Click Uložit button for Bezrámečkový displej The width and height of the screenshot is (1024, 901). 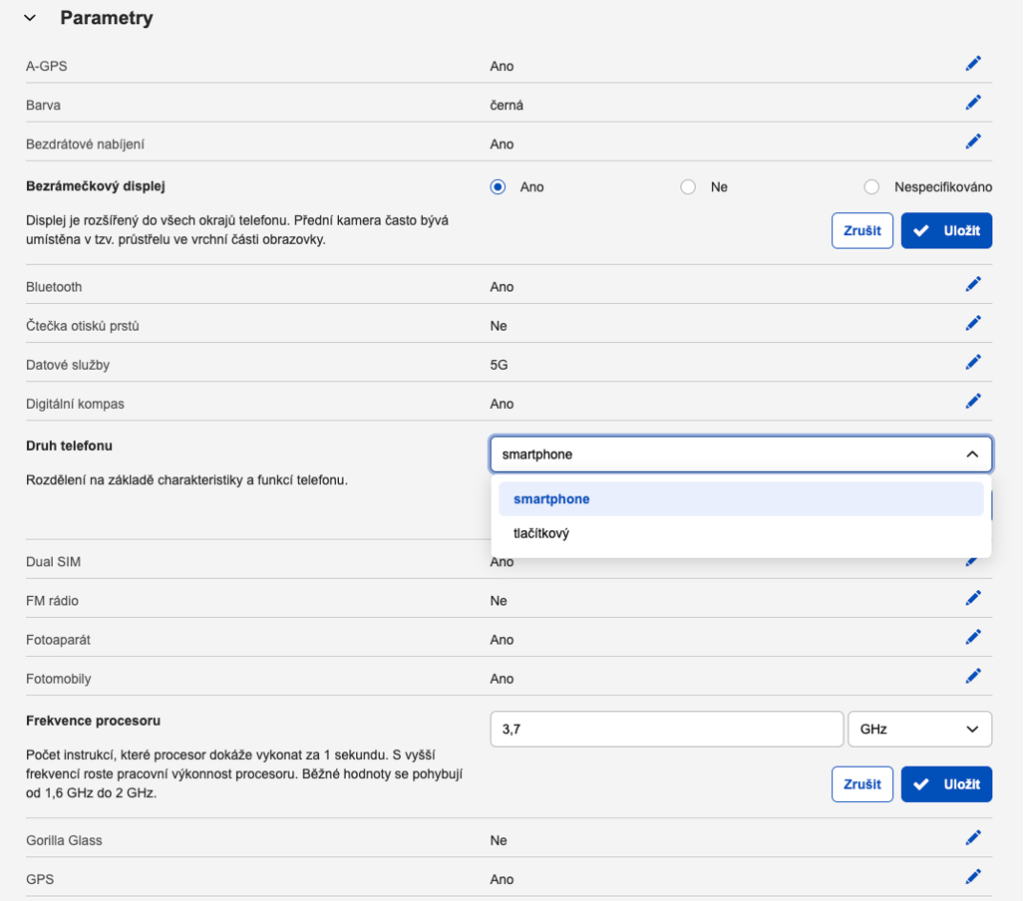[946, 231]
